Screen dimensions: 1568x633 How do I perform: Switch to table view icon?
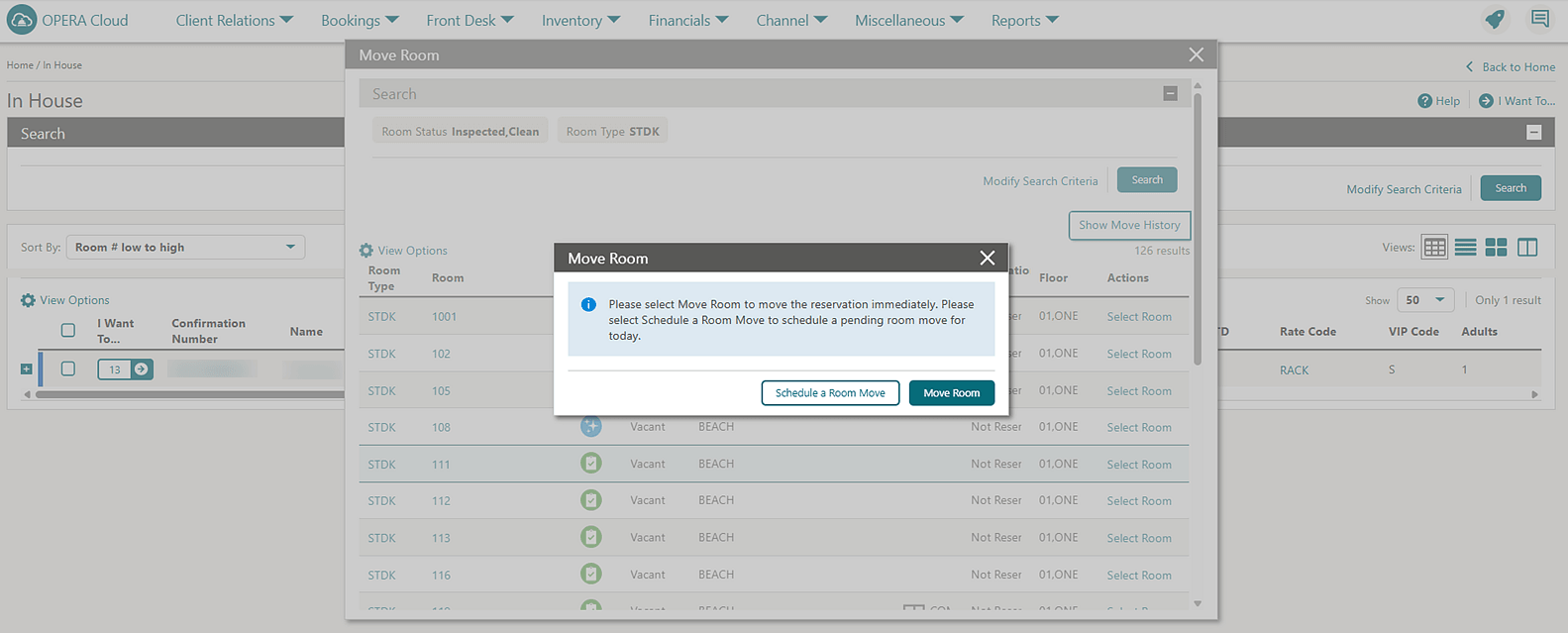point(1434,248)
